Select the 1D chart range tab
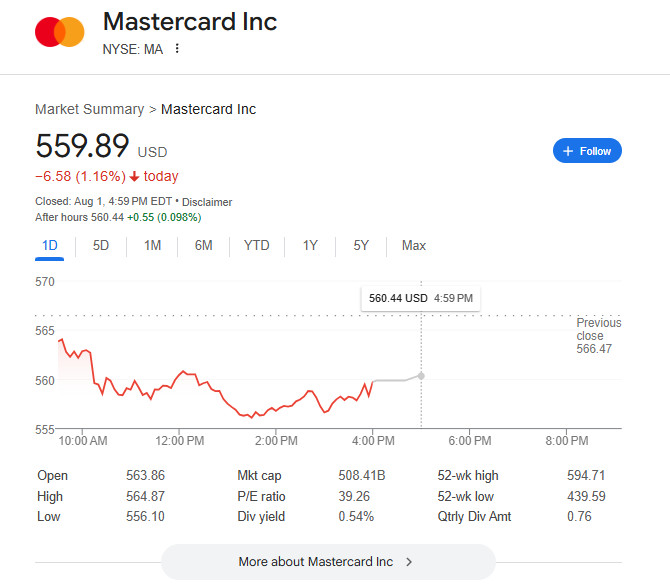 (x=50, y=245)
